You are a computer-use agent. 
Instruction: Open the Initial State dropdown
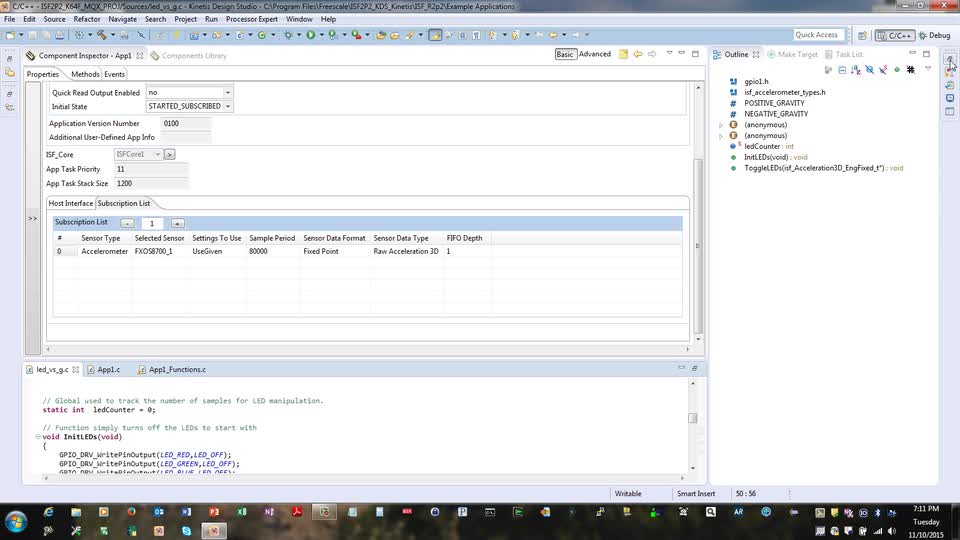coord(228,106)
